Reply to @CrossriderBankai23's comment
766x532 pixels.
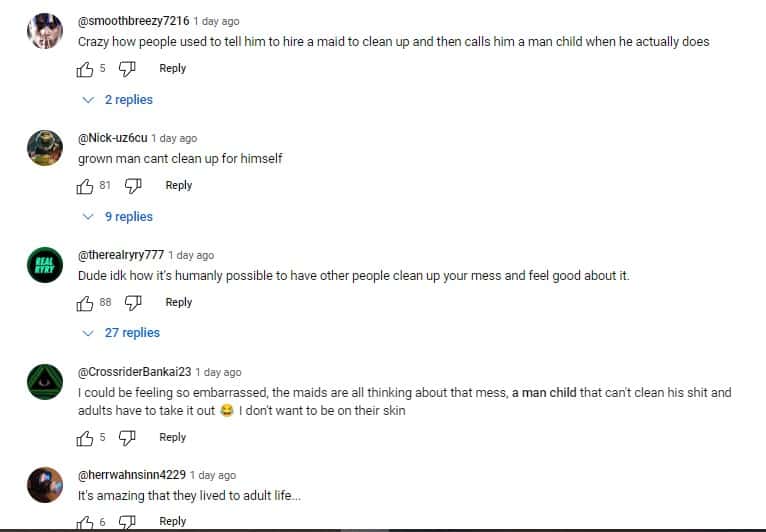(x=173, y=438)
